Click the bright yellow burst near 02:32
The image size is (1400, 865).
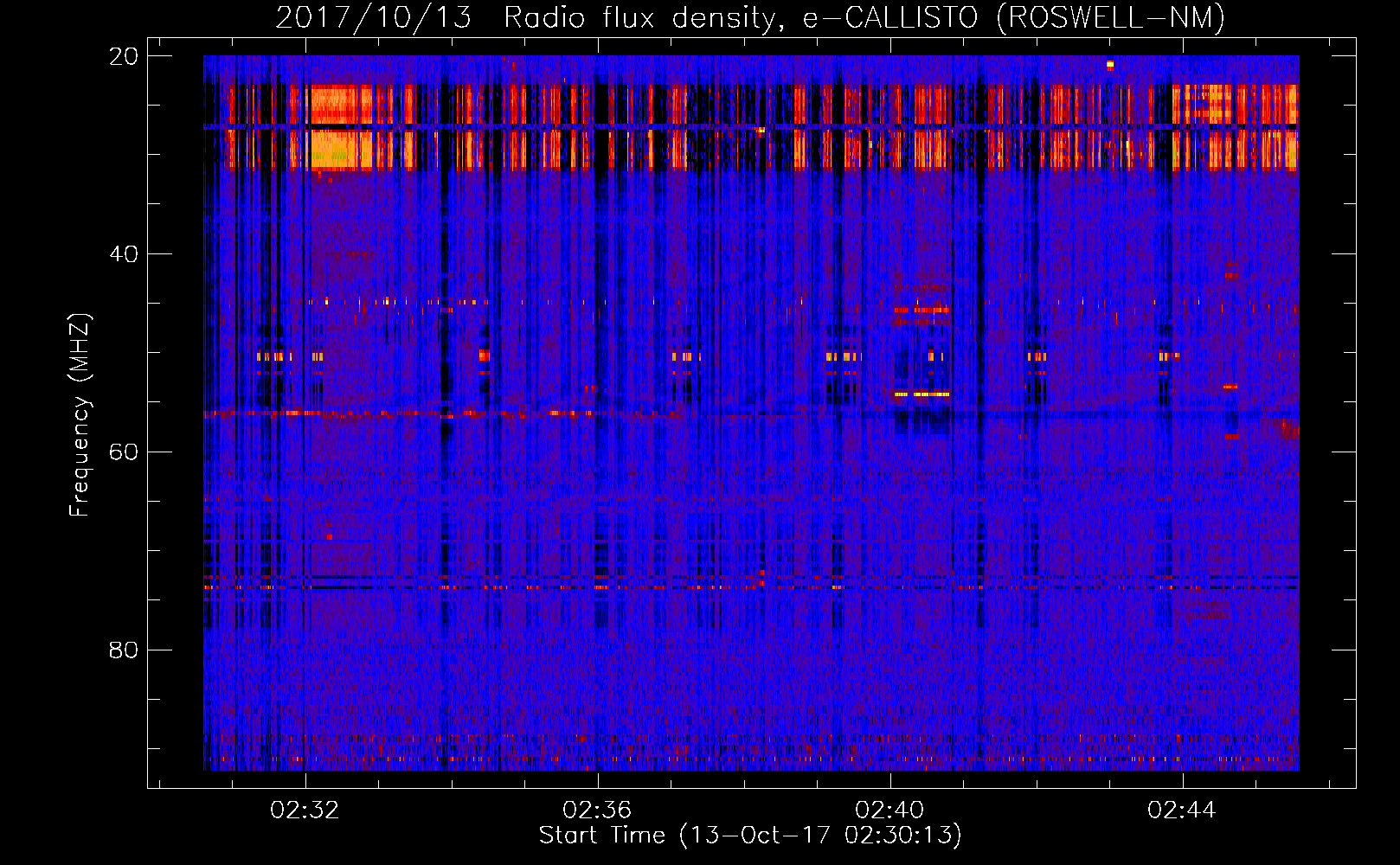pyautogui.click(x=341, y=126)
